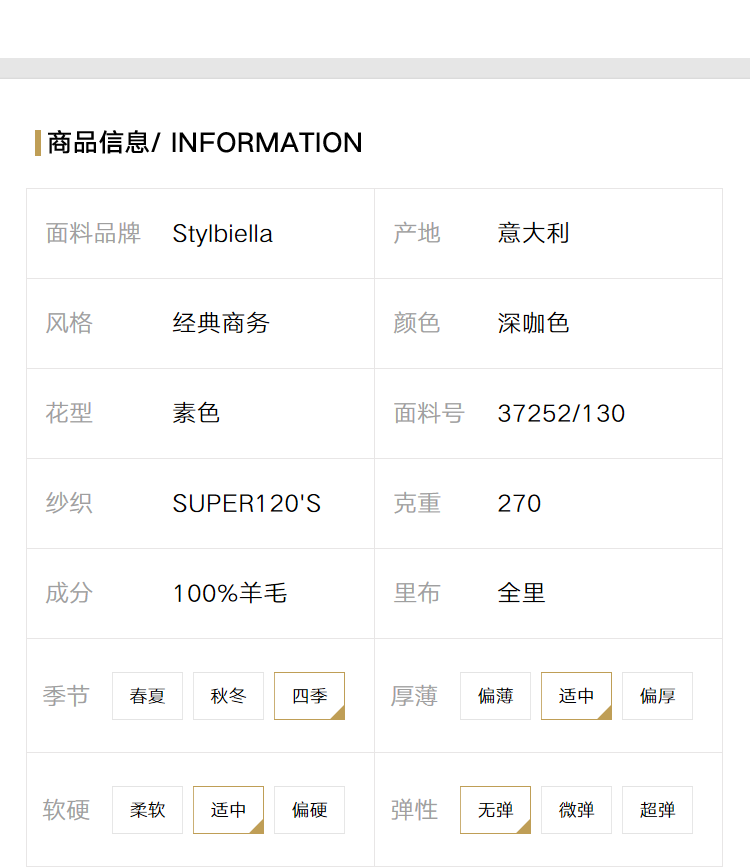Click the 成分 label
The height and width of the screenshot is (867, 750).
pos(69,593)
